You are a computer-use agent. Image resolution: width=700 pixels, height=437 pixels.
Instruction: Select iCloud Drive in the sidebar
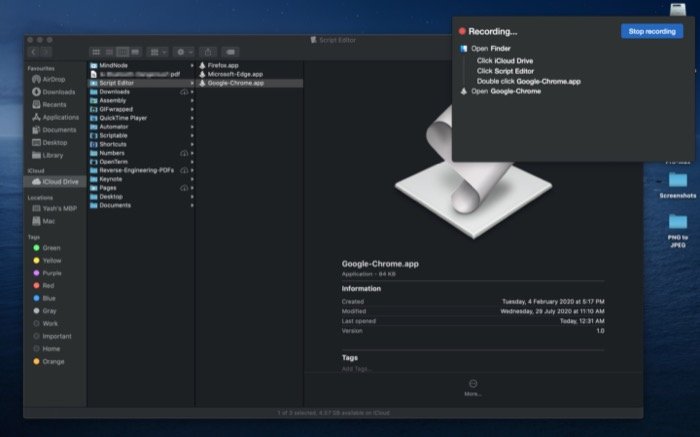55,182
